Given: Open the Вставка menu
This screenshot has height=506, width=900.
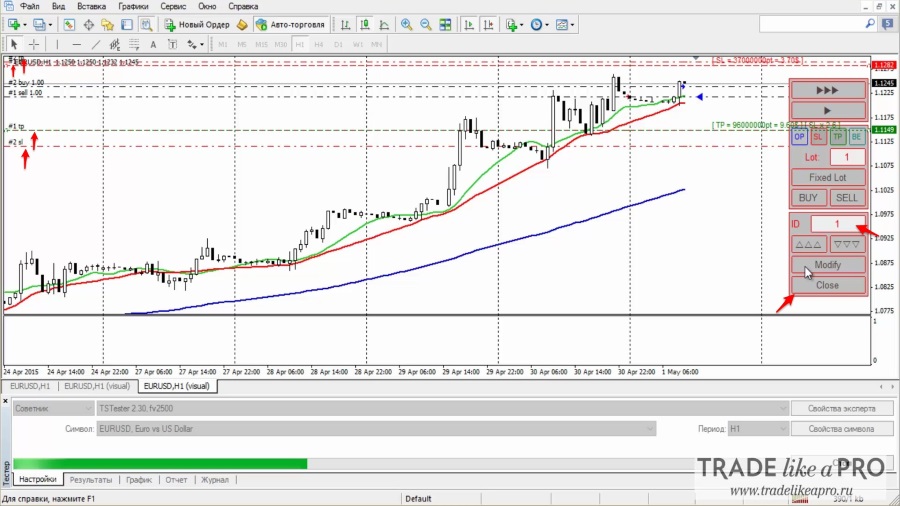Looking at the screenshot, I should coord(91,6).
